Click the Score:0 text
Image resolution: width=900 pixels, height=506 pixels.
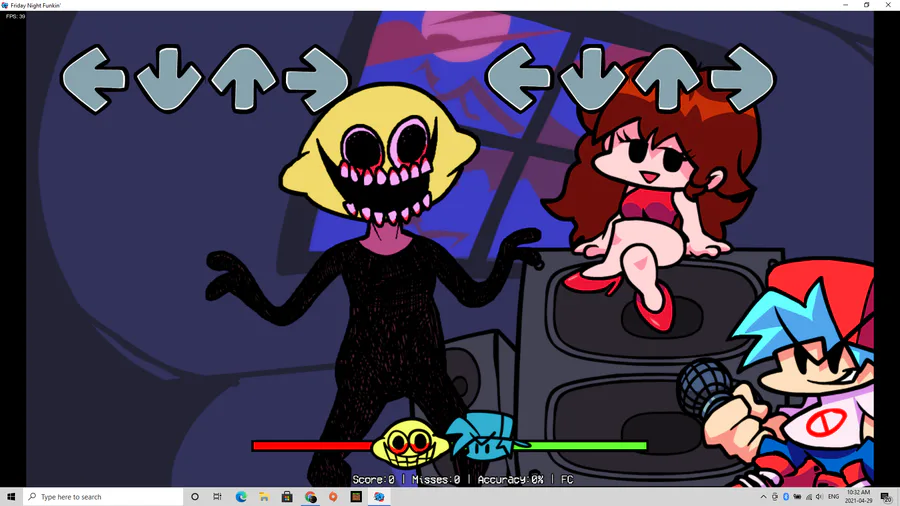pyautogui.click(x=374, y=479)
